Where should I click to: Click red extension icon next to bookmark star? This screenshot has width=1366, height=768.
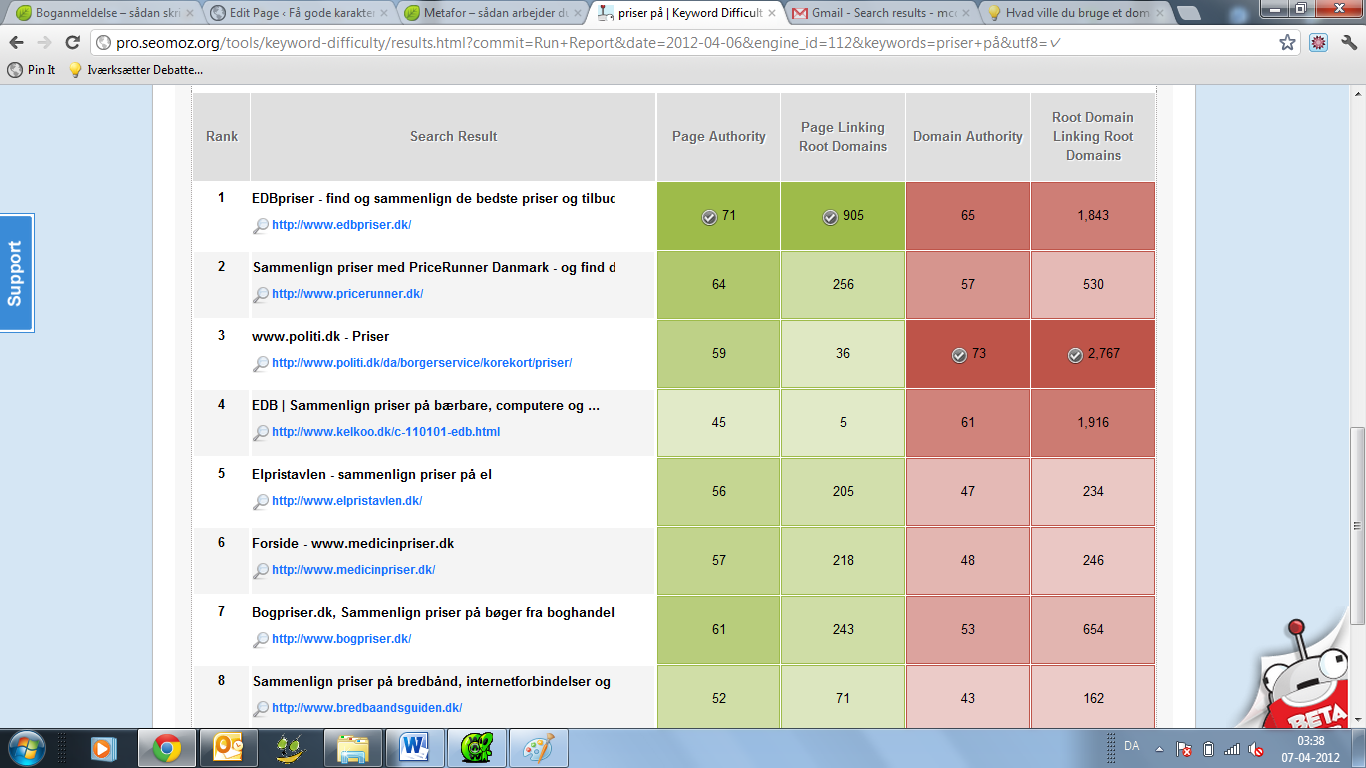pyautogui.click(x=1318, y=43)
